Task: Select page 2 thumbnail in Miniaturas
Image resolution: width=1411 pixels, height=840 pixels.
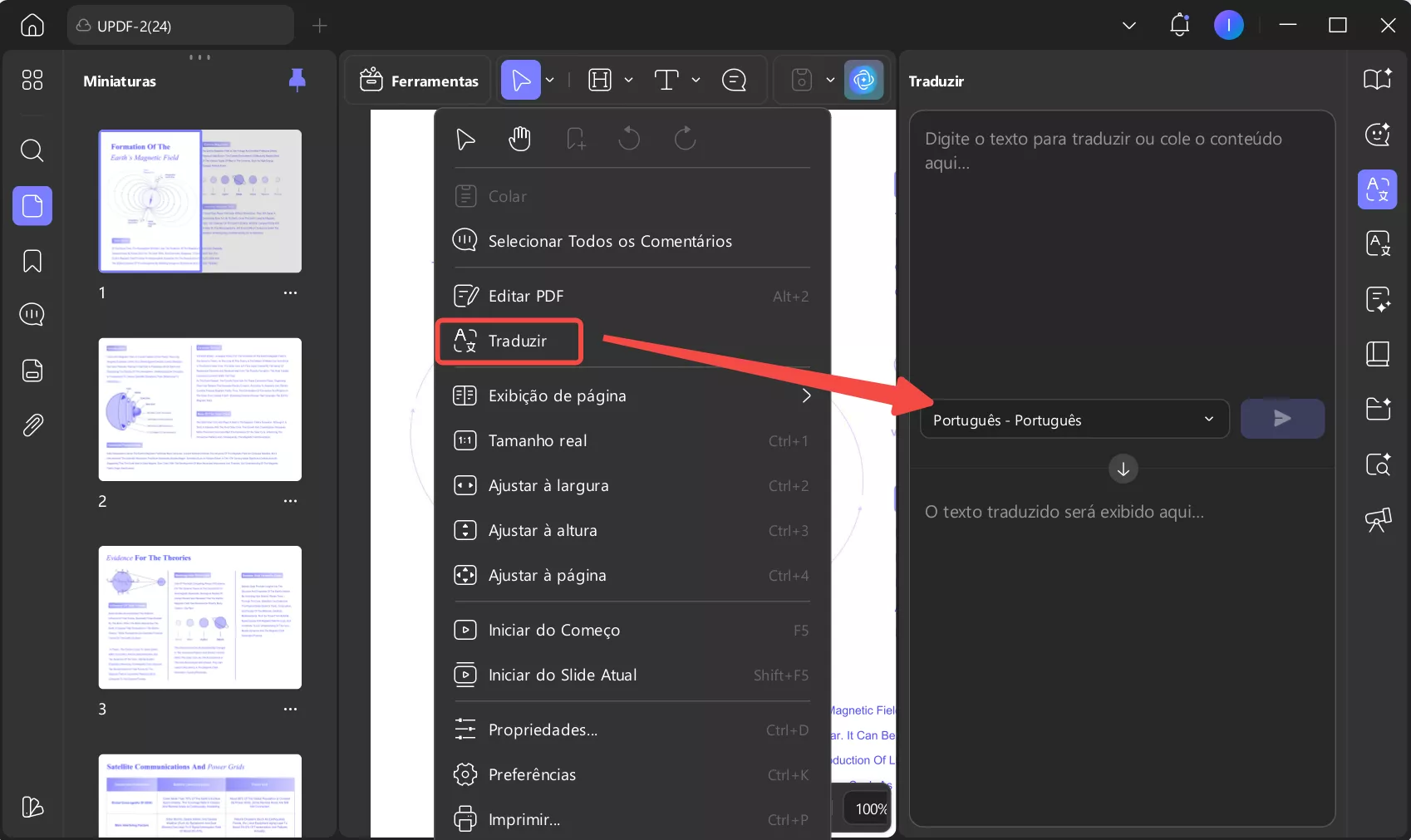Action: coord(199,410)
